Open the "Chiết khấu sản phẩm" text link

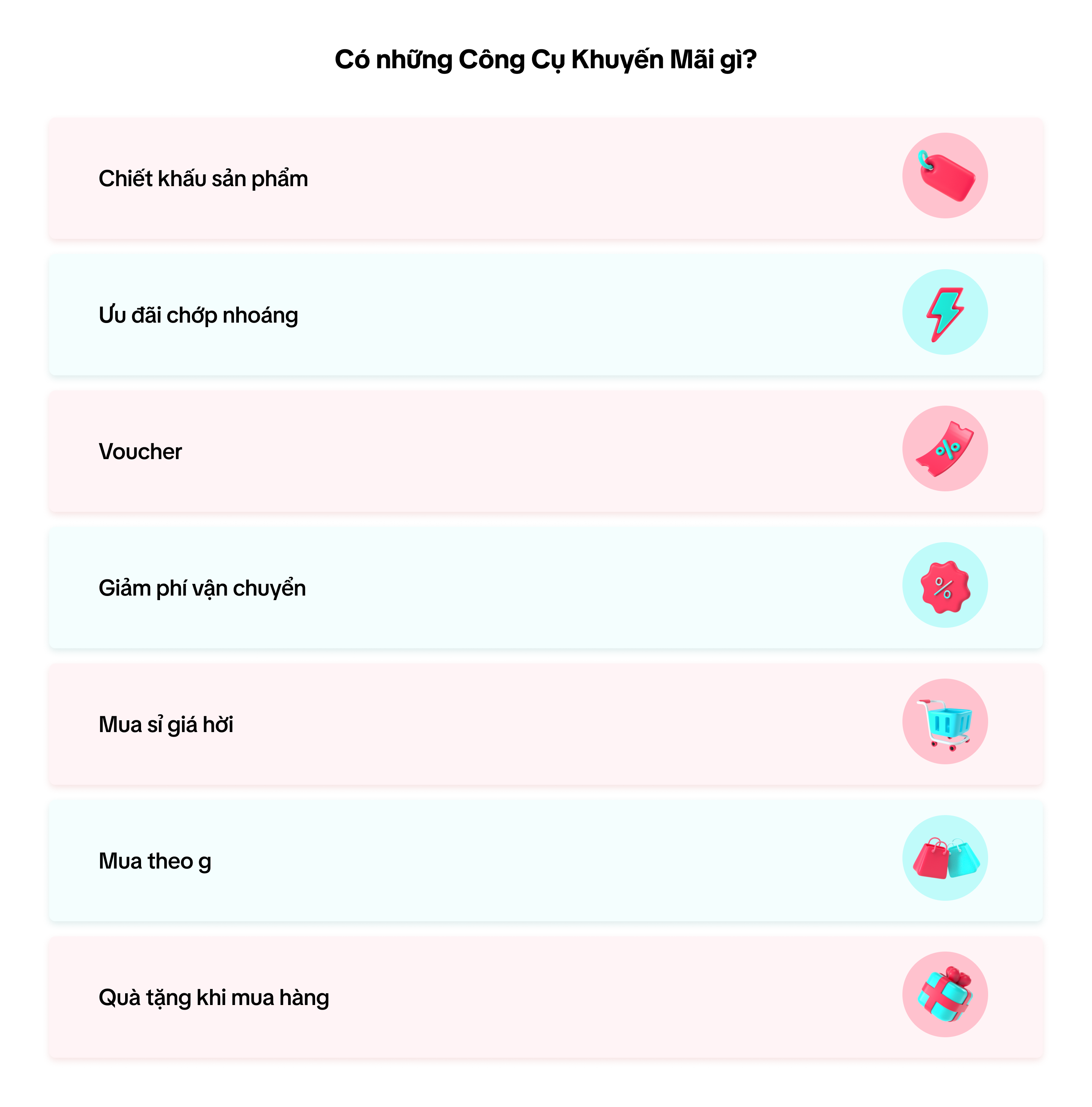pyautogui.click(x=203, y=179)
